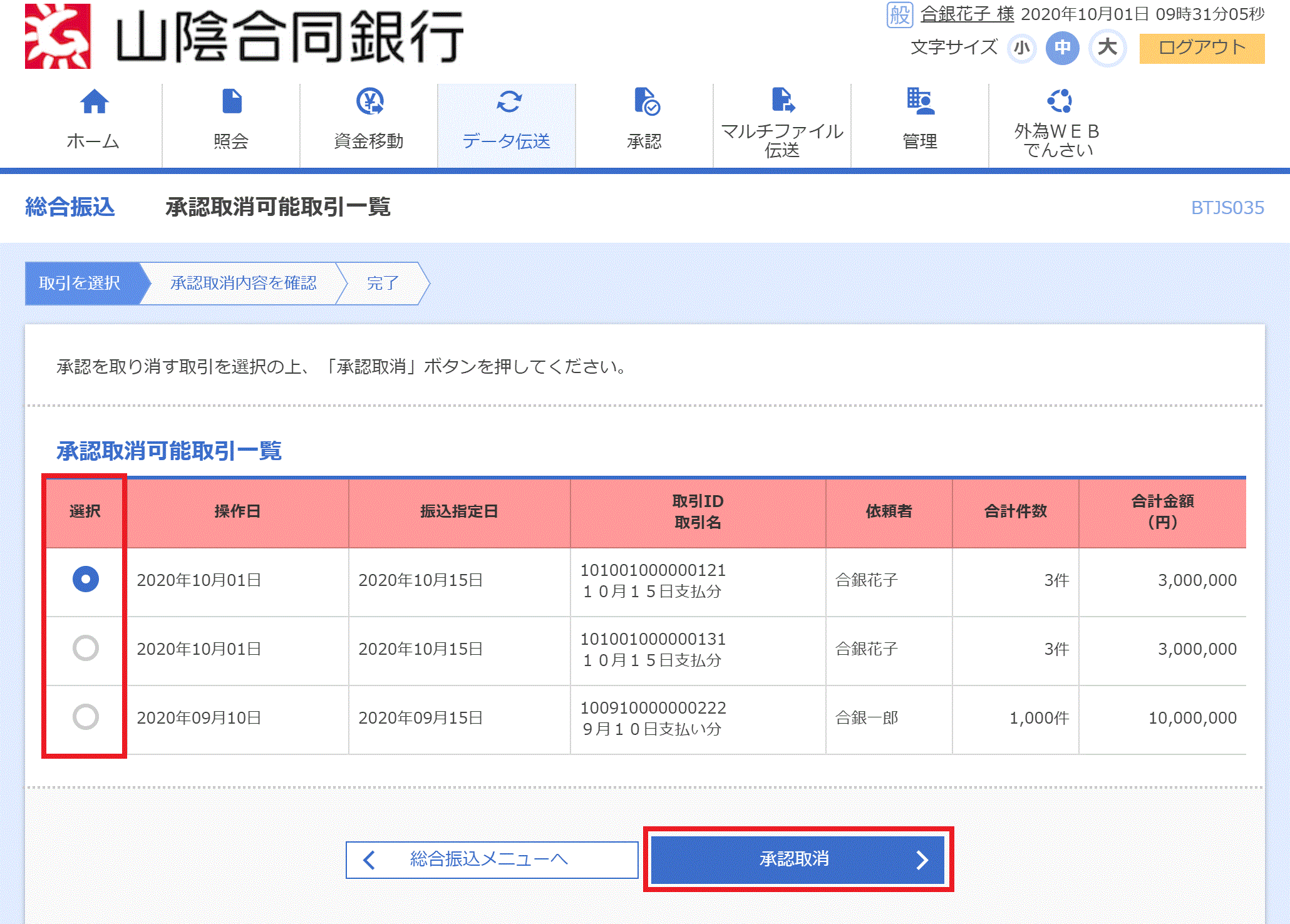This screenshot has width=1290, height=924.
Task: Click the 承認 document checkmark icon
Action: tap(646, 101)
